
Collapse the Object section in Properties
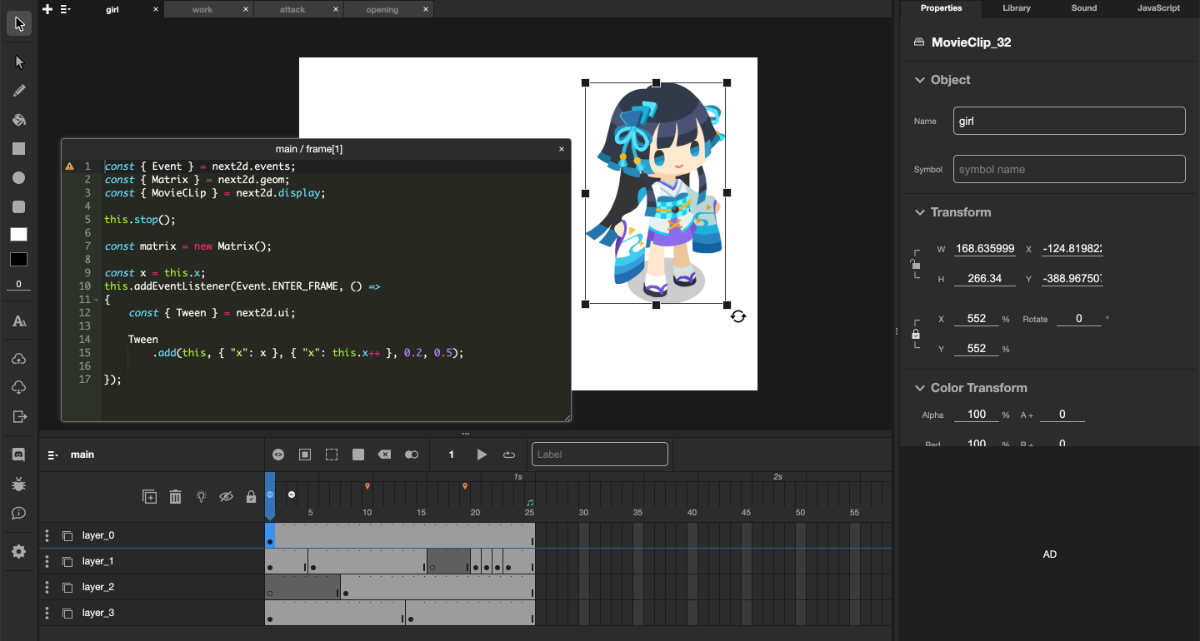pyautogui.click(x=920, y=79)
